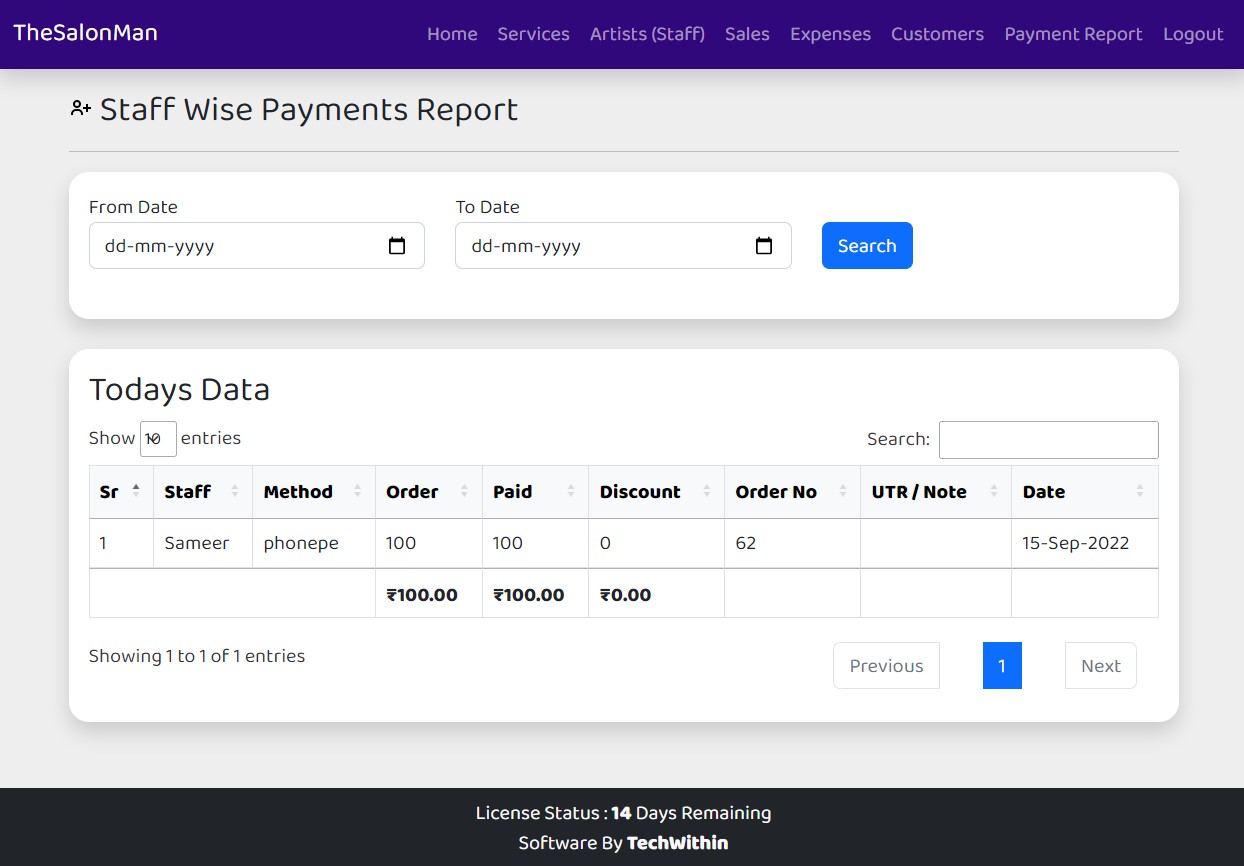
Task: Click the blue Search button
Action: click(867, 246)
